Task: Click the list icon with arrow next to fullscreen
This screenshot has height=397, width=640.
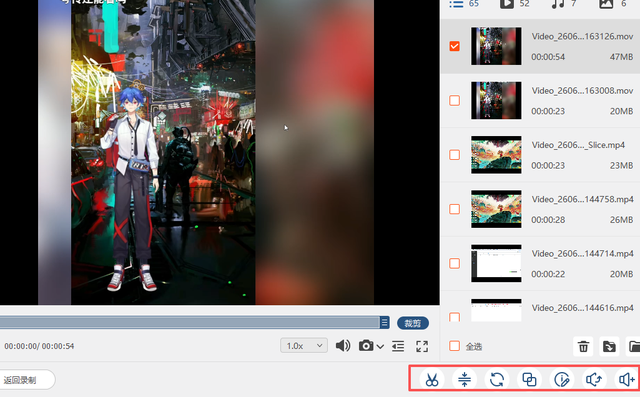Action: (398, 346)
